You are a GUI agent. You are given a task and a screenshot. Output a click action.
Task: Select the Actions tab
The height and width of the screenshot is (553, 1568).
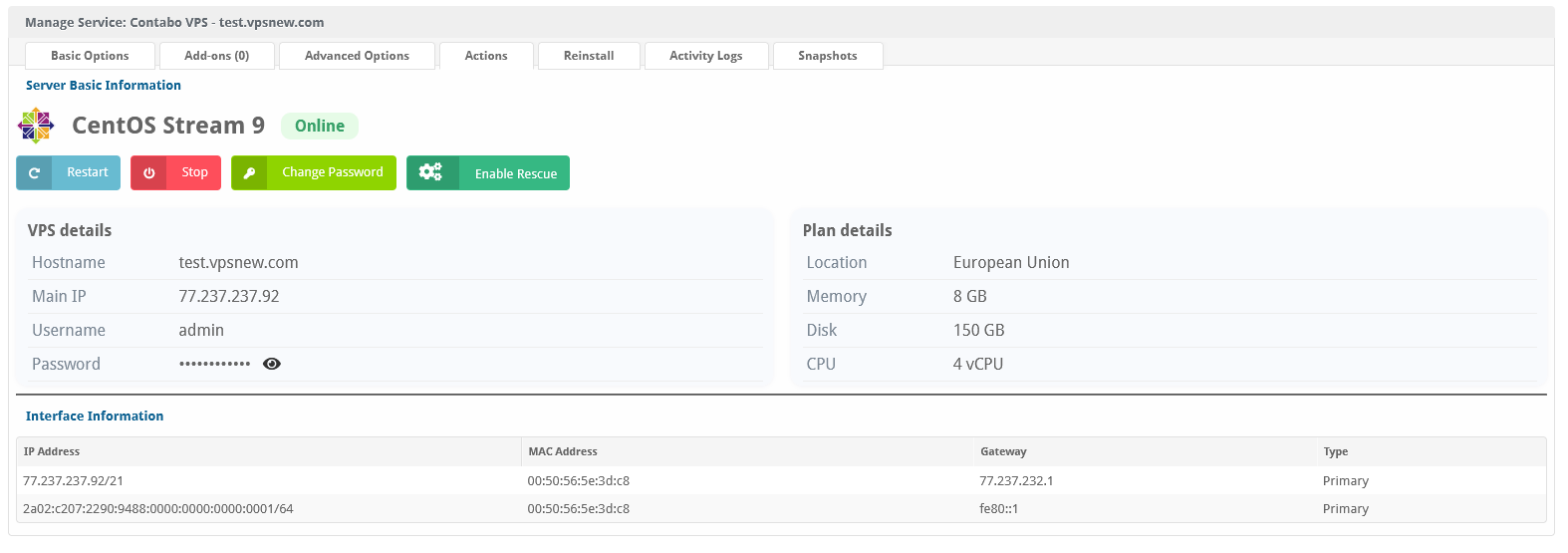[x=486, y=56]
